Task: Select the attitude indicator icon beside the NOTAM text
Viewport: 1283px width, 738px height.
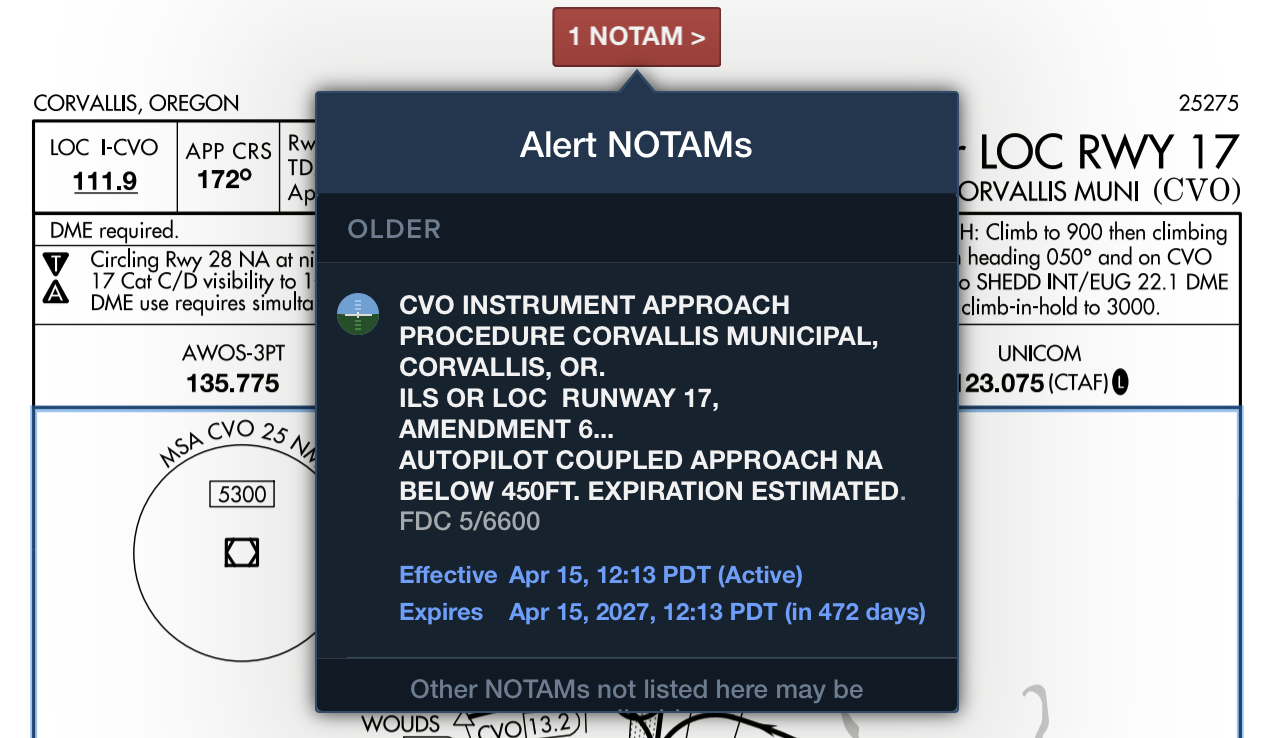Action: [x=358, y=313]
